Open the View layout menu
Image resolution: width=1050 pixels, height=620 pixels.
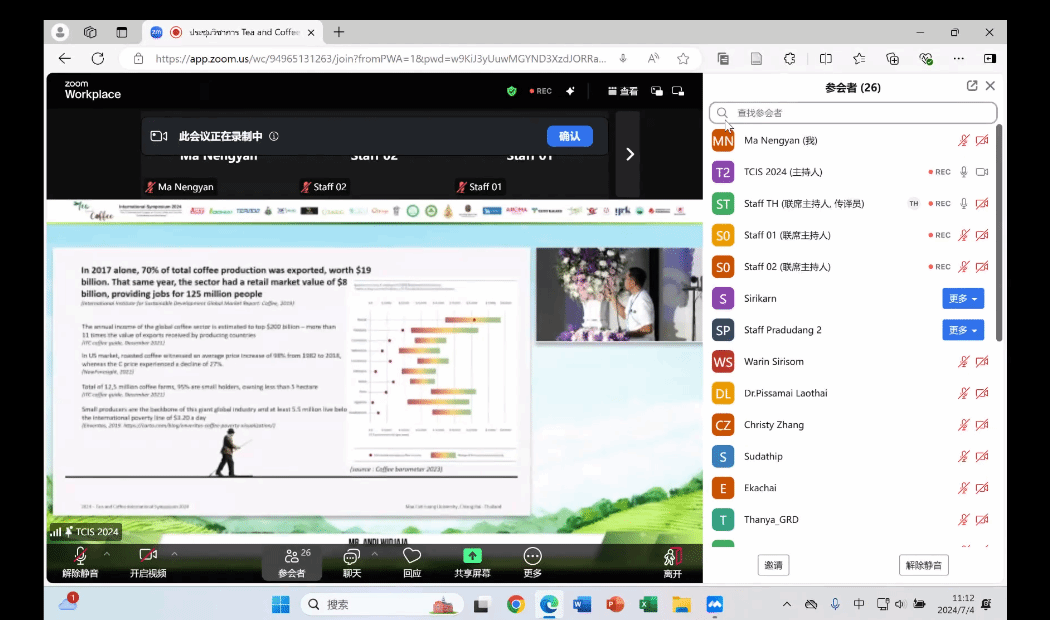click(622, 91)
